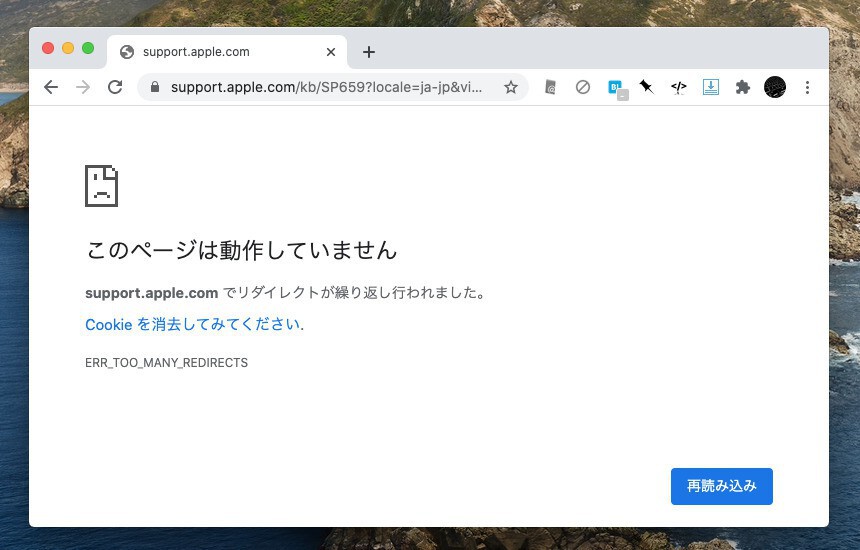The image size is (860, 550).
Task: Open the Extensions puzzle piece menu
Action: coord(743,87)
